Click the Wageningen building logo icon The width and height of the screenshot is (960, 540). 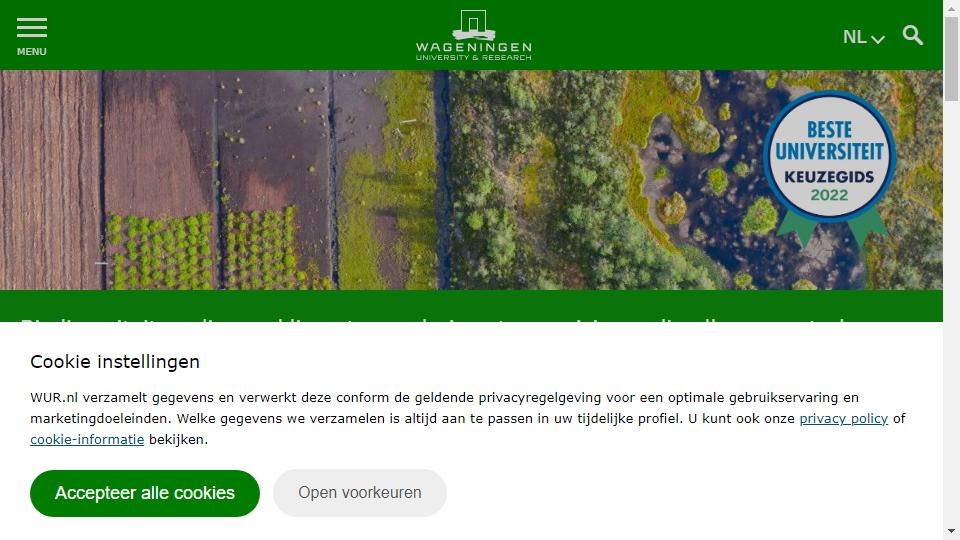pyautogui.click(x=473, y=24)
